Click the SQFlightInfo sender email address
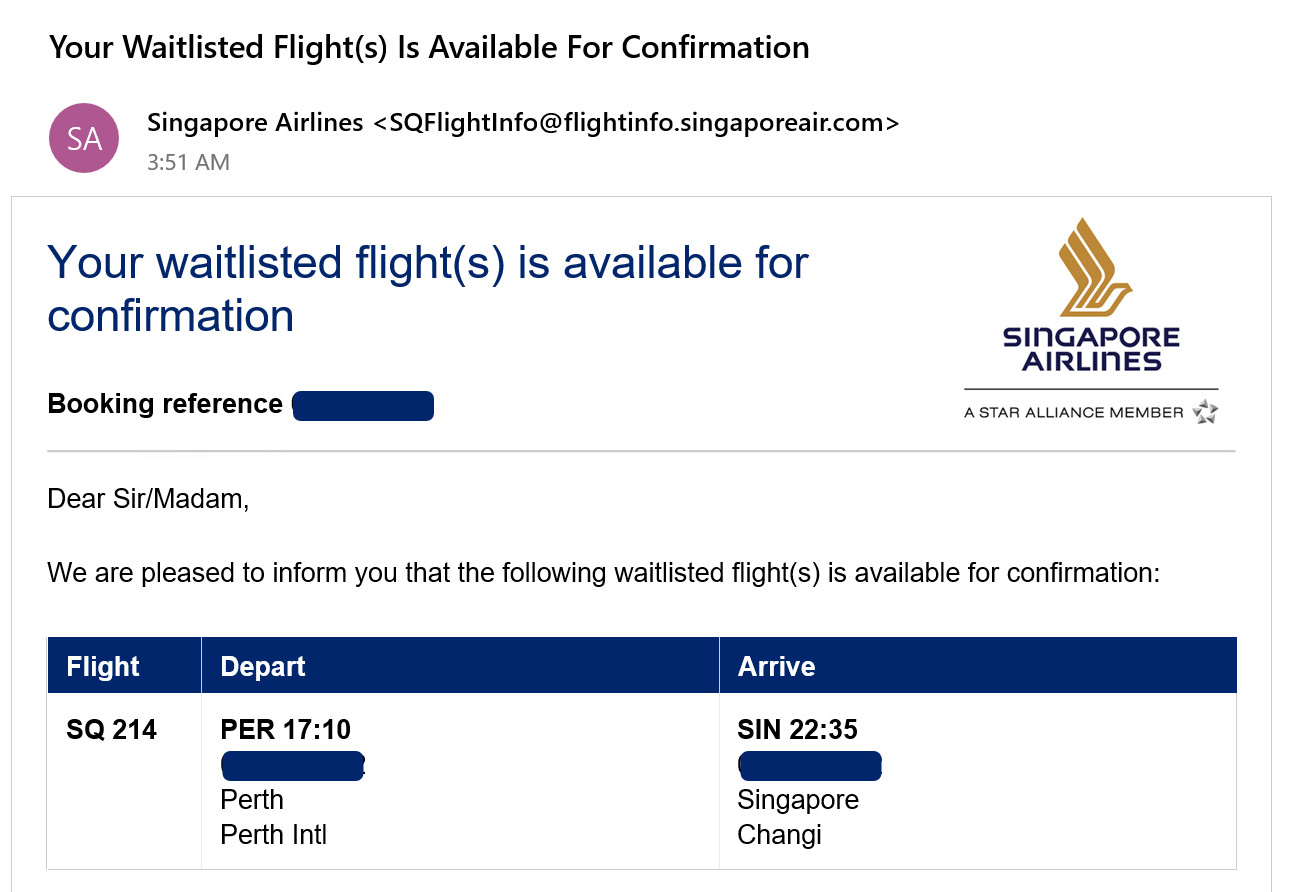 pos(636,123)
